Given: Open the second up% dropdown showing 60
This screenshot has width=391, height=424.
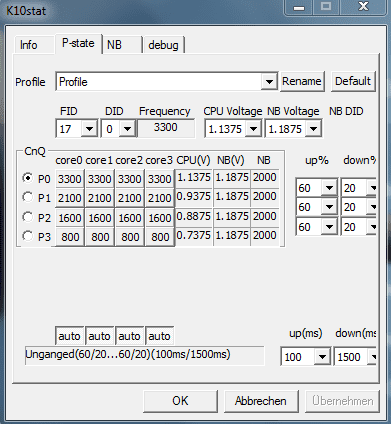Looking at the screenshot, I should 329,207.
